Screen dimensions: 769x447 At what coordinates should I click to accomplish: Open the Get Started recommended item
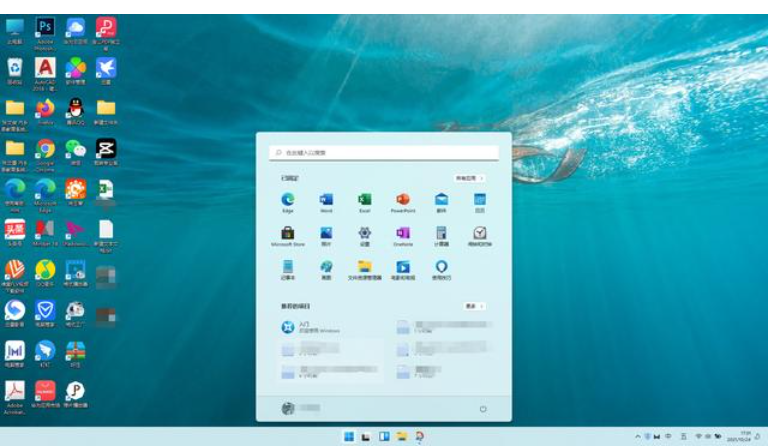[311, 327]
